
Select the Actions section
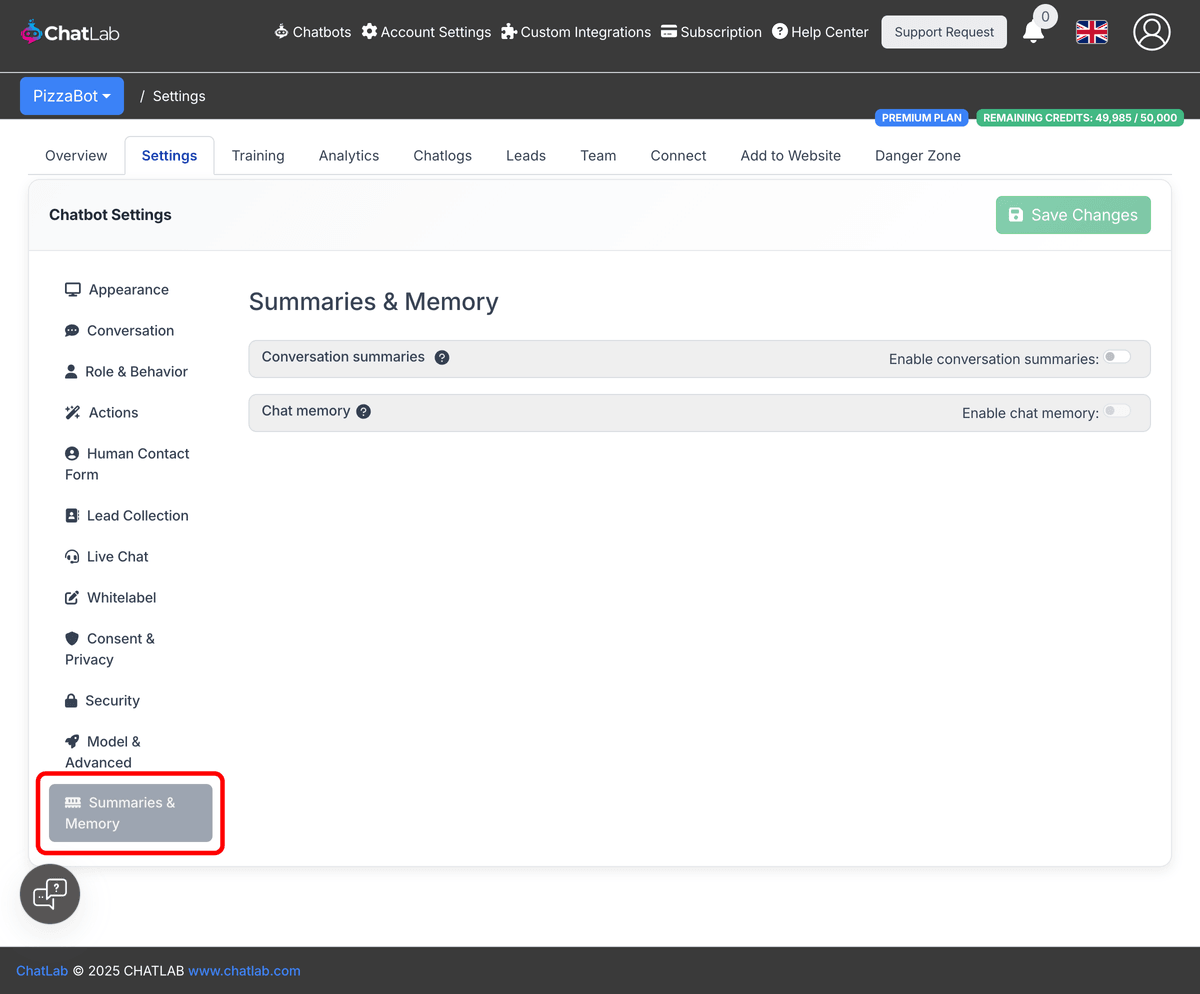[112, 412]
